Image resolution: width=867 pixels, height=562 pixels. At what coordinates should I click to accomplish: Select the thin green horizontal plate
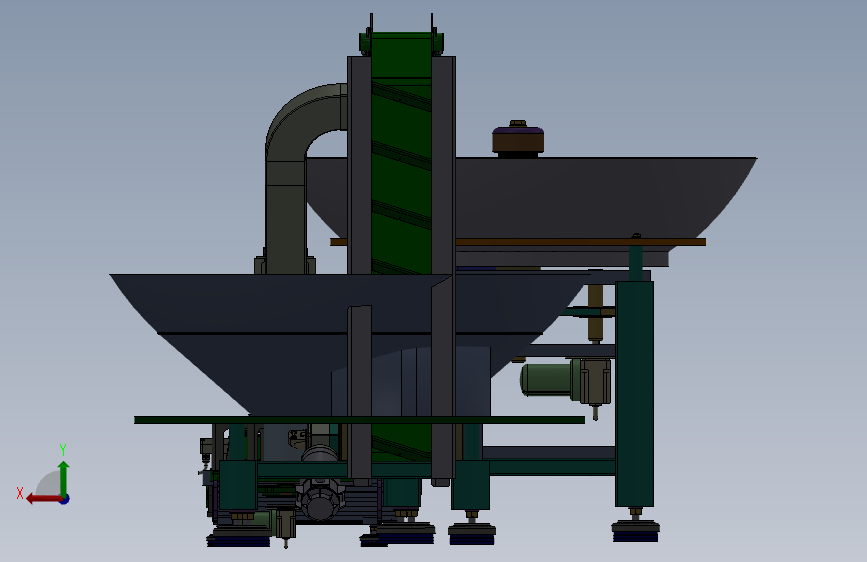tap(359, 420)
